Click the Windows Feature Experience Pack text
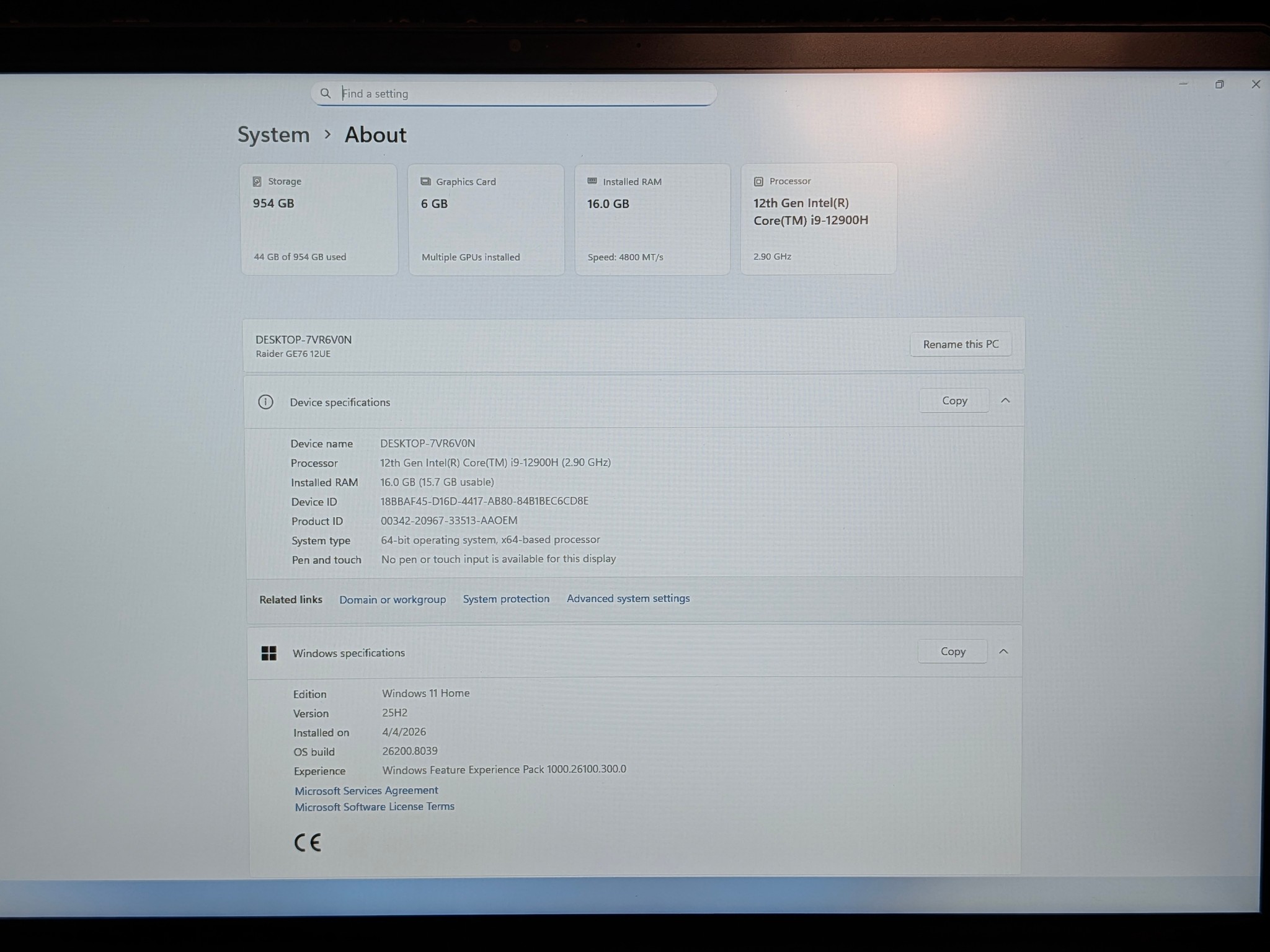 [x=504, y=770]
